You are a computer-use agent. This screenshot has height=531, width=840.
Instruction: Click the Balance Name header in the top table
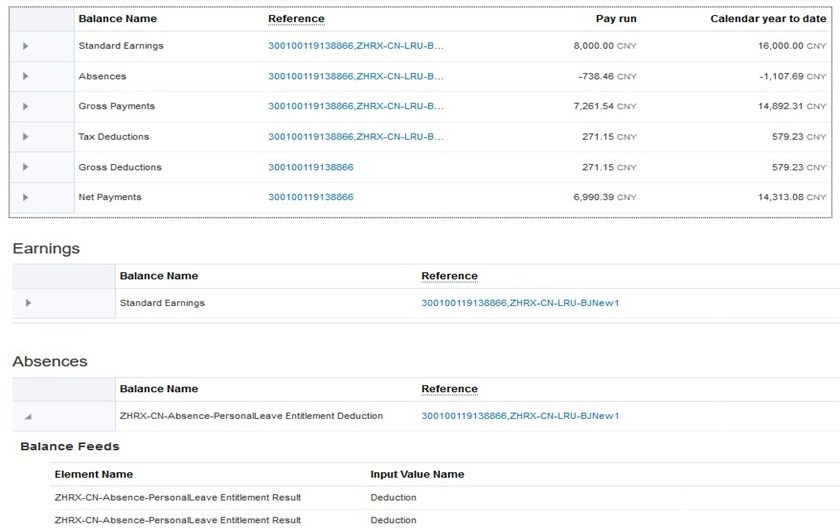(x=117, y=19)
